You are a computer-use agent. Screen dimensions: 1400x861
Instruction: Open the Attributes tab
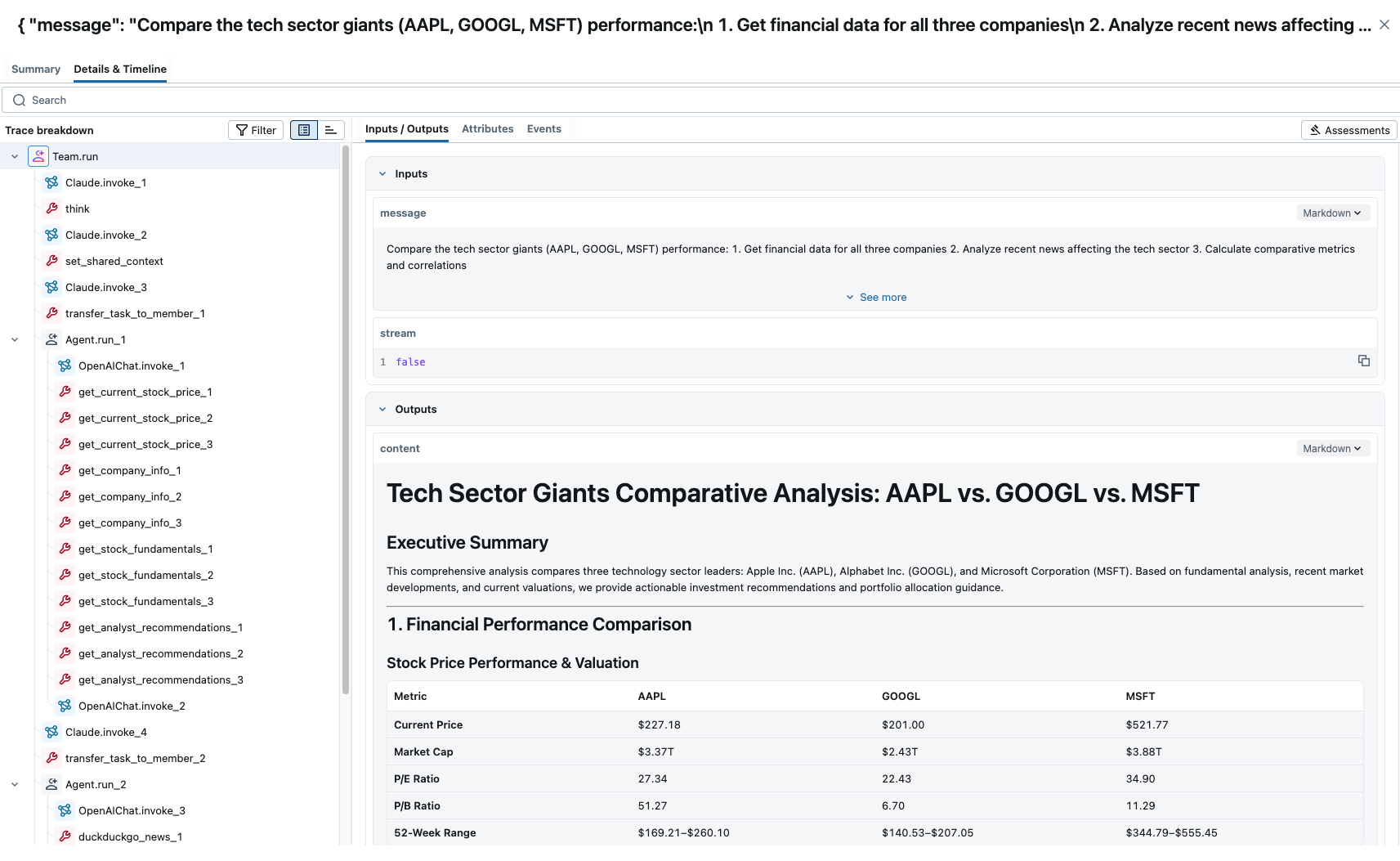[x=487, y=128]
